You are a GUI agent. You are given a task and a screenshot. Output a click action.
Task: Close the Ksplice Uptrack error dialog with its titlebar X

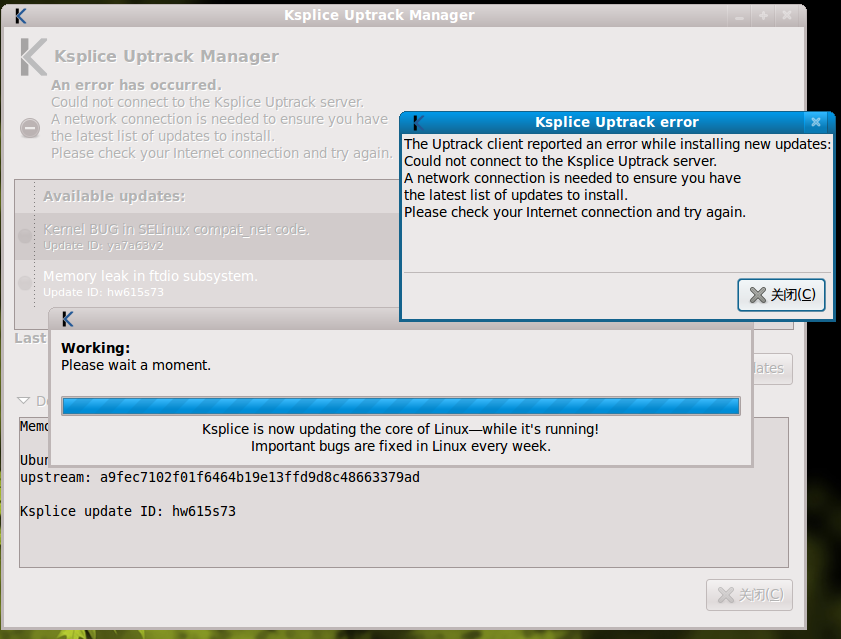(x=816, y=122)
